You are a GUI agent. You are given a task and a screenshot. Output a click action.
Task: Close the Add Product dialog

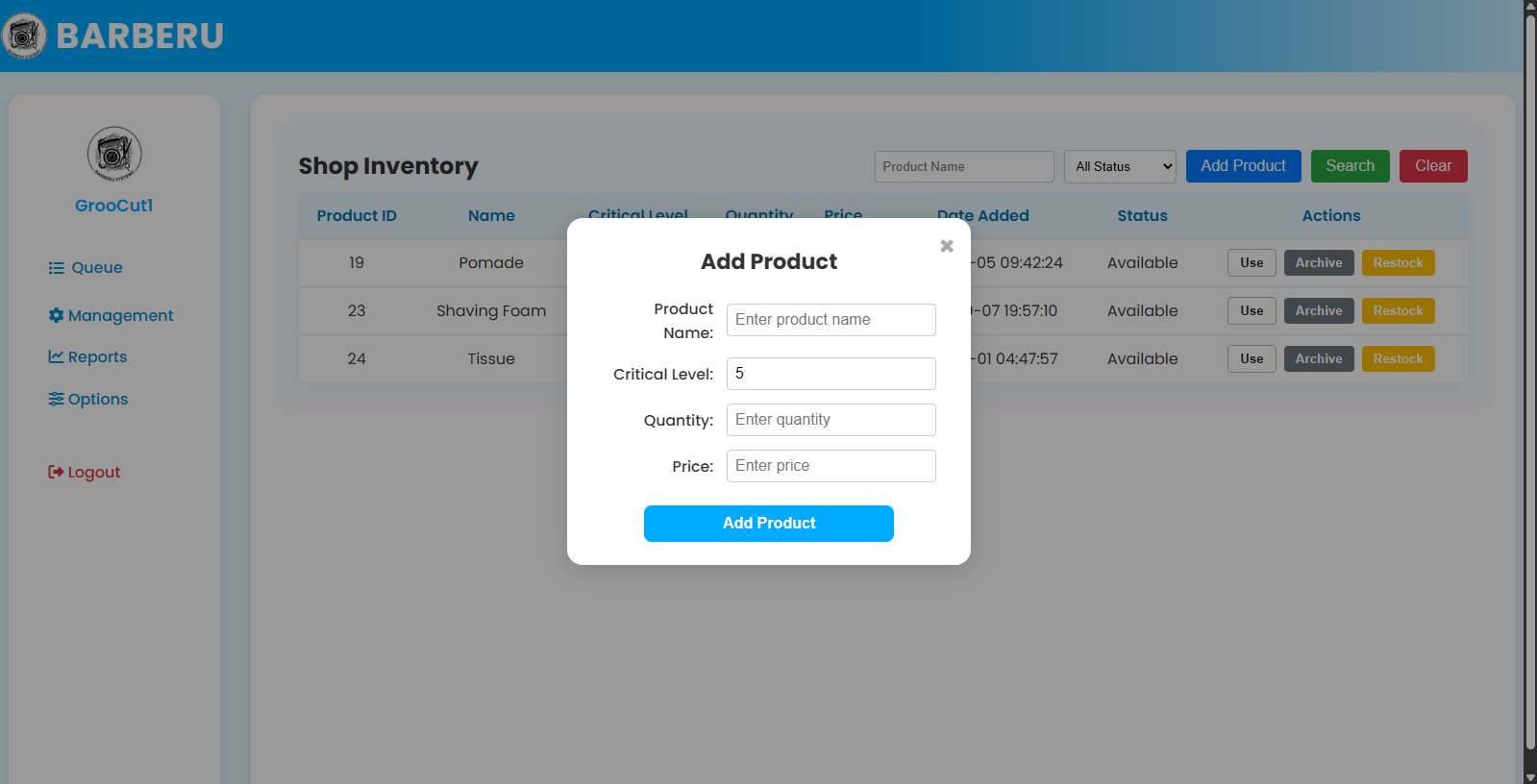tap(947, 246)
